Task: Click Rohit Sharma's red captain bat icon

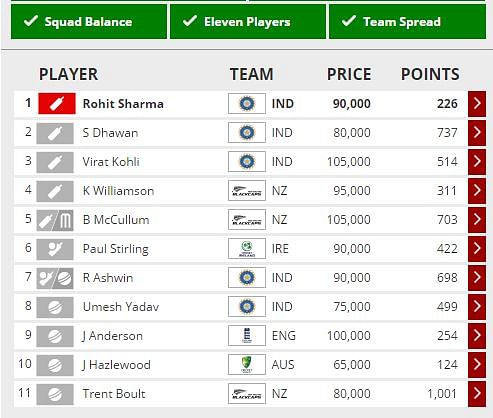Action: pos(57,104)
